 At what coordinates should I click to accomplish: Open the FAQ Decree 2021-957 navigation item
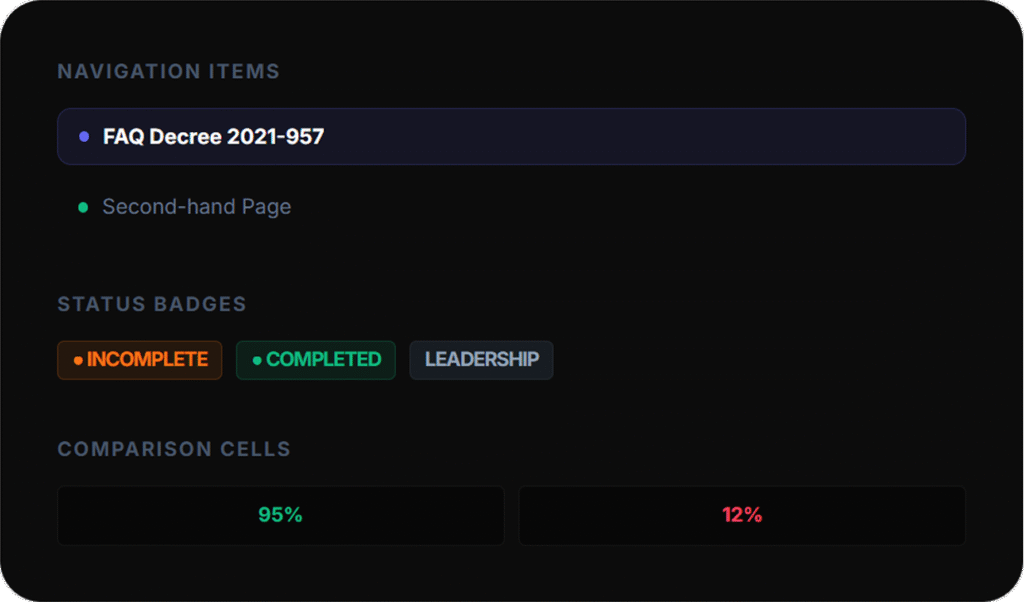213,136
